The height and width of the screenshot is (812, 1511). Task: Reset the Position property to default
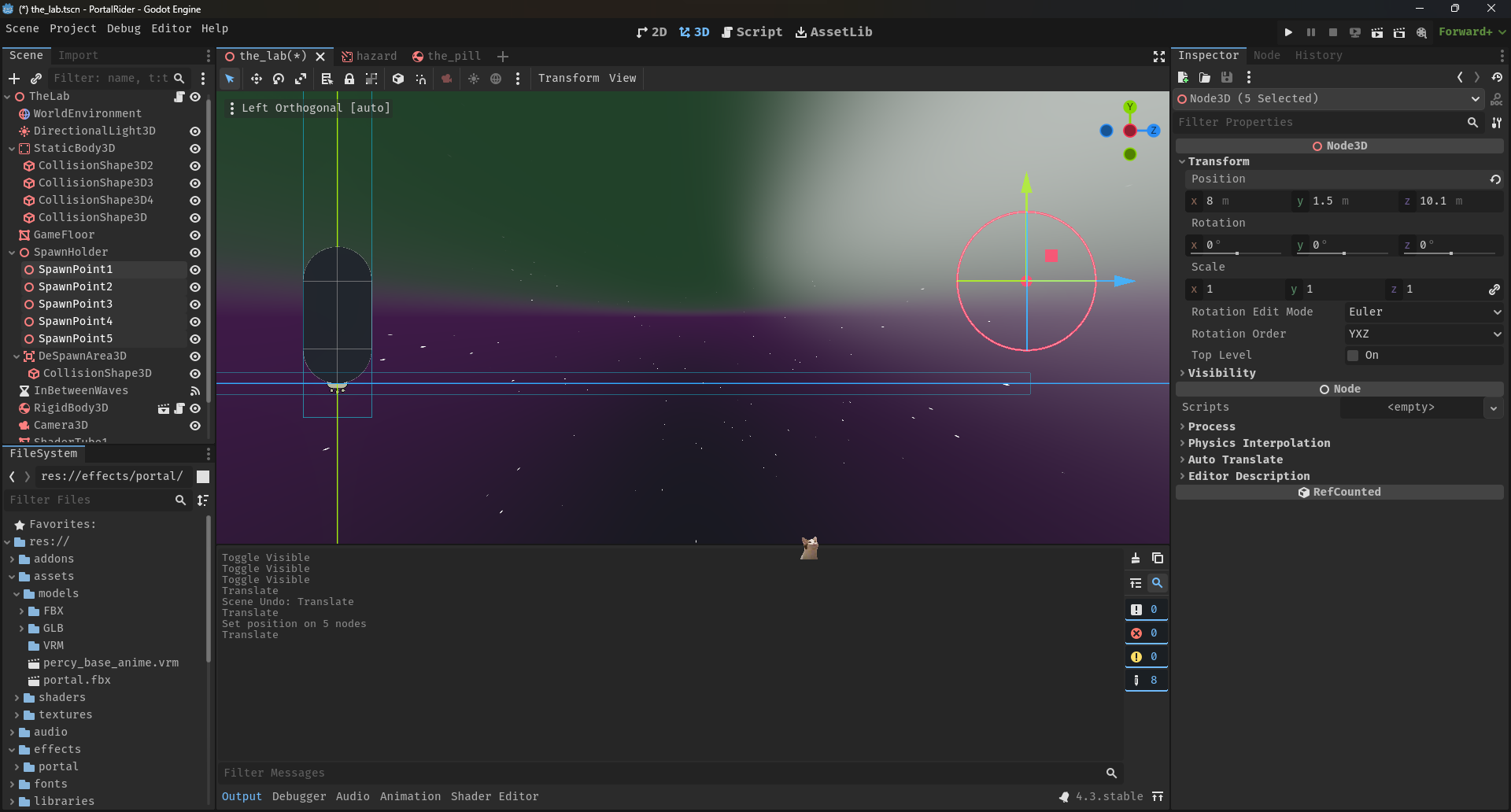1494,179
